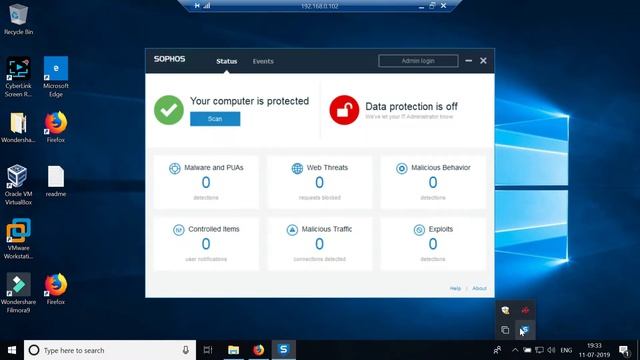
Task: Click the Exploits icon
Action: pos(419,230)
